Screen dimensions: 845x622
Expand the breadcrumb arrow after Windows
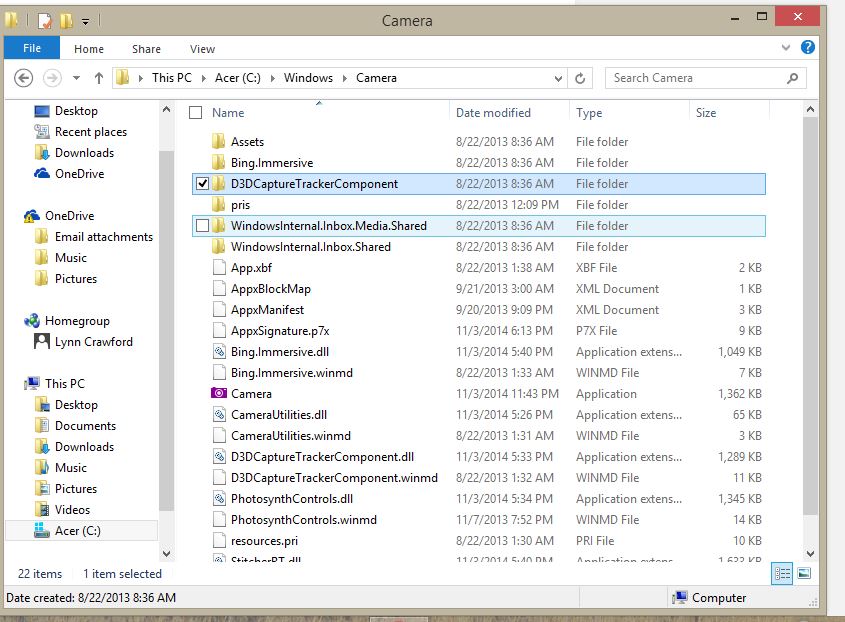click(345, 79)
